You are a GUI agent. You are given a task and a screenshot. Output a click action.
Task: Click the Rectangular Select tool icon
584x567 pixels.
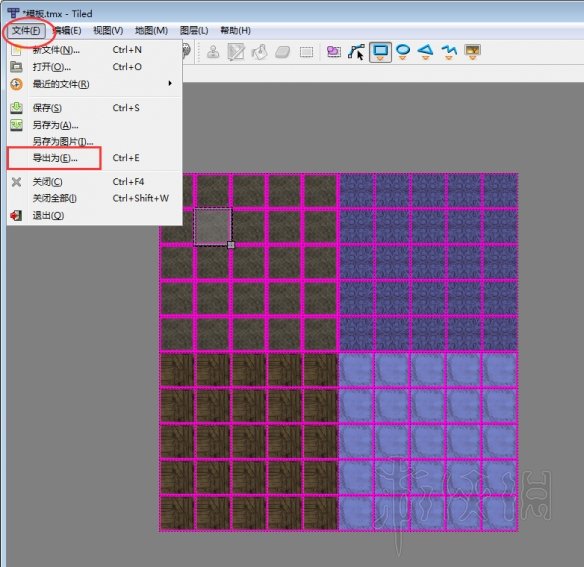click(x=306, y=52)
